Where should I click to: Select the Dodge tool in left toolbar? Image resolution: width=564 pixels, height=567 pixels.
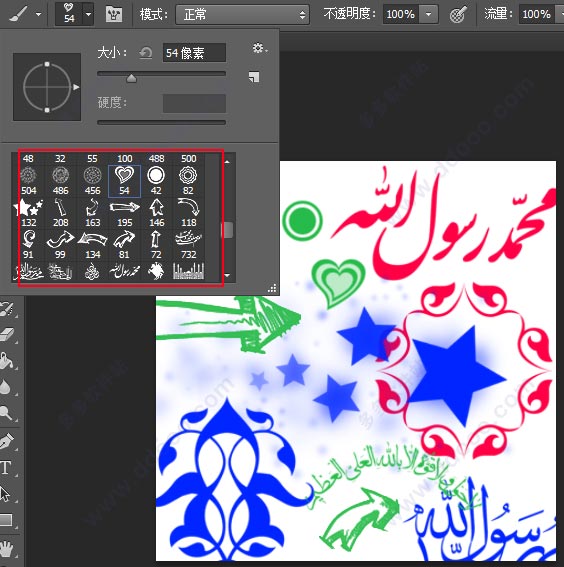click(x=7, y=413)
